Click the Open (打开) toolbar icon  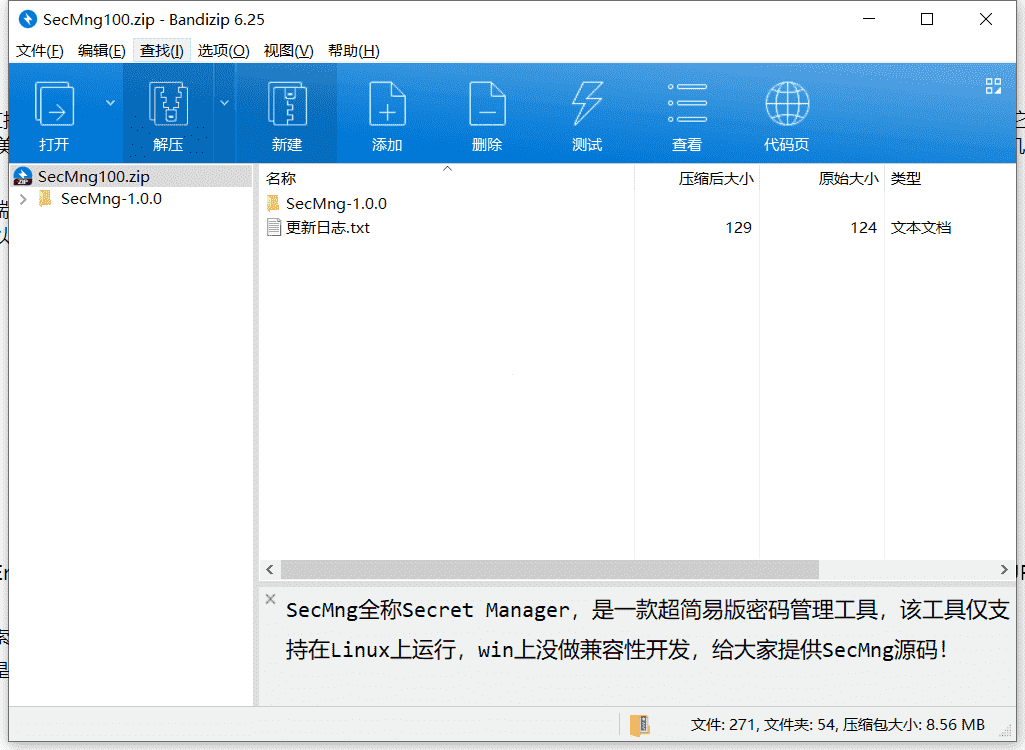click(x=54, y=103)
